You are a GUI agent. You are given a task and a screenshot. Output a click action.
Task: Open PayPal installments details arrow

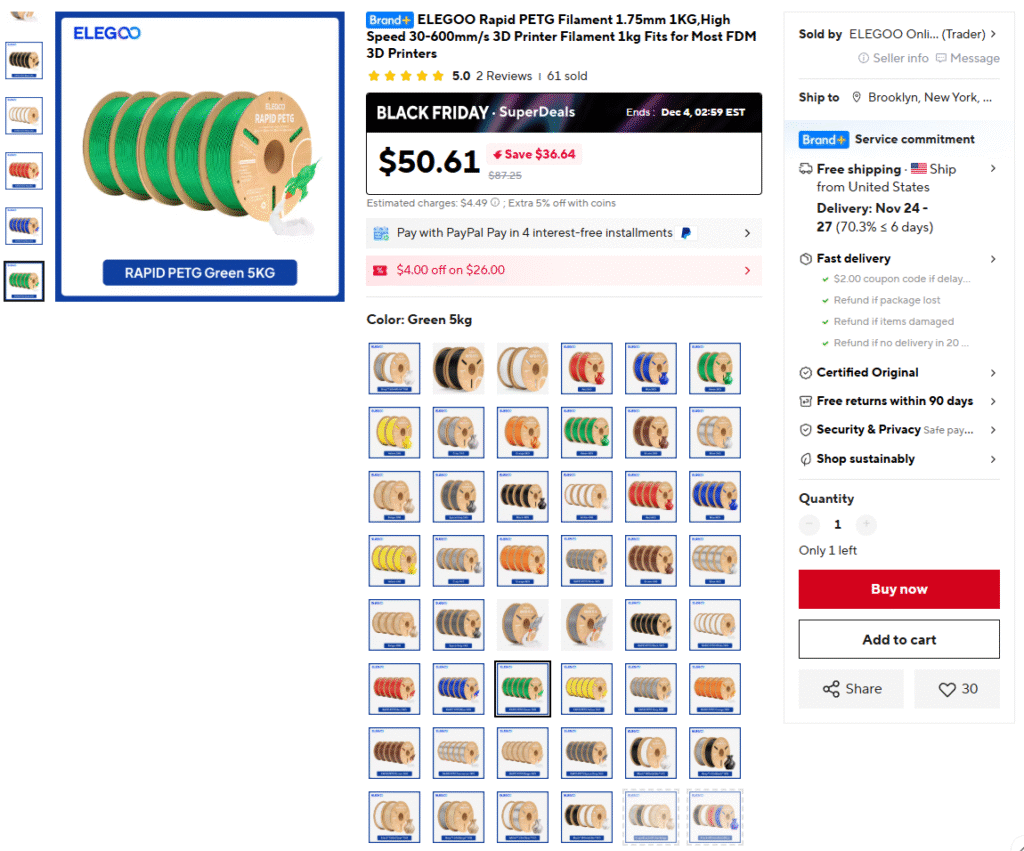[747, 233]
